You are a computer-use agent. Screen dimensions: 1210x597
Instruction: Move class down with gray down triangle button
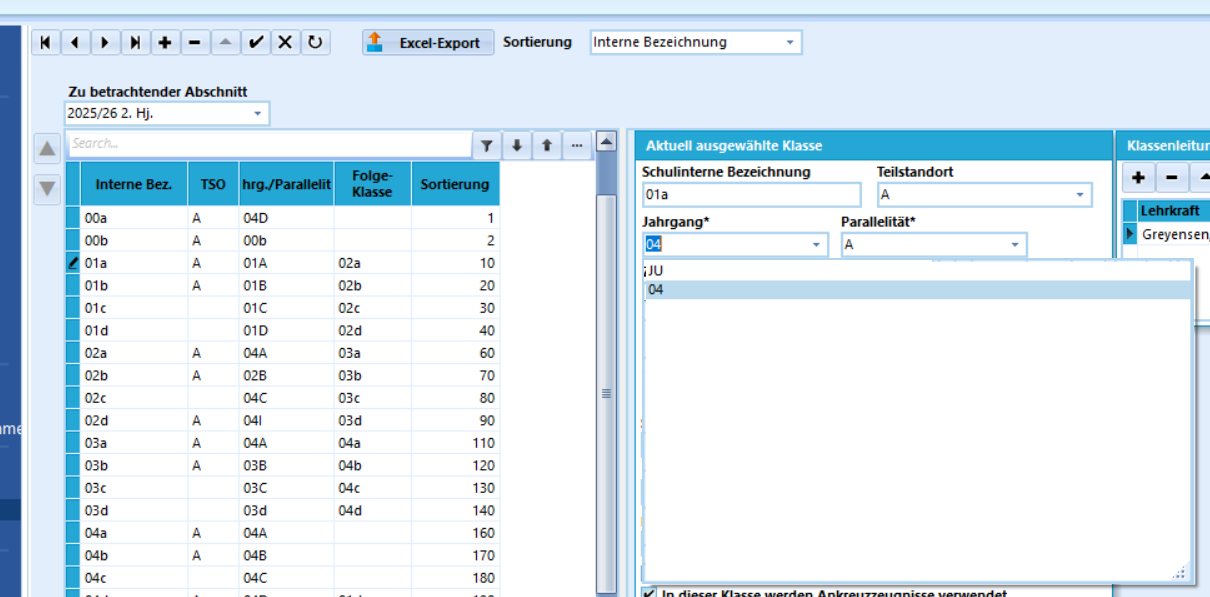47,187
